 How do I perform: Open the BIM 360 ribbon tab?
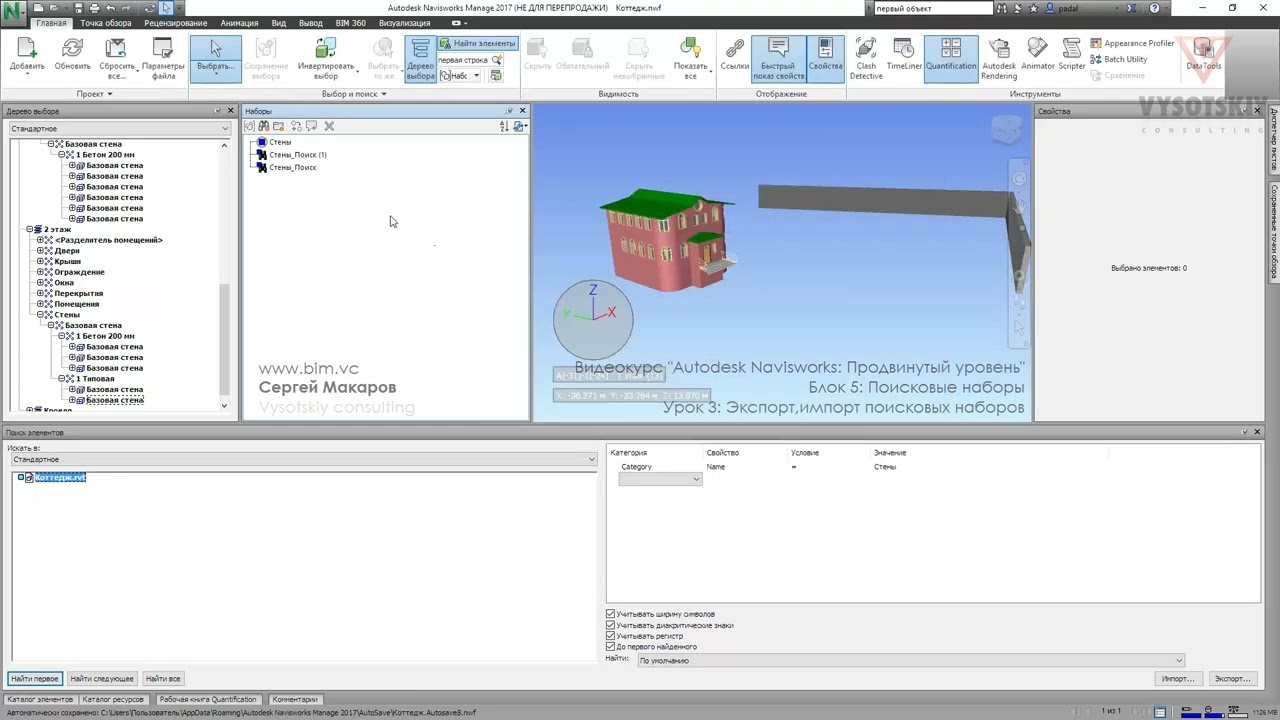click(350, 23)
